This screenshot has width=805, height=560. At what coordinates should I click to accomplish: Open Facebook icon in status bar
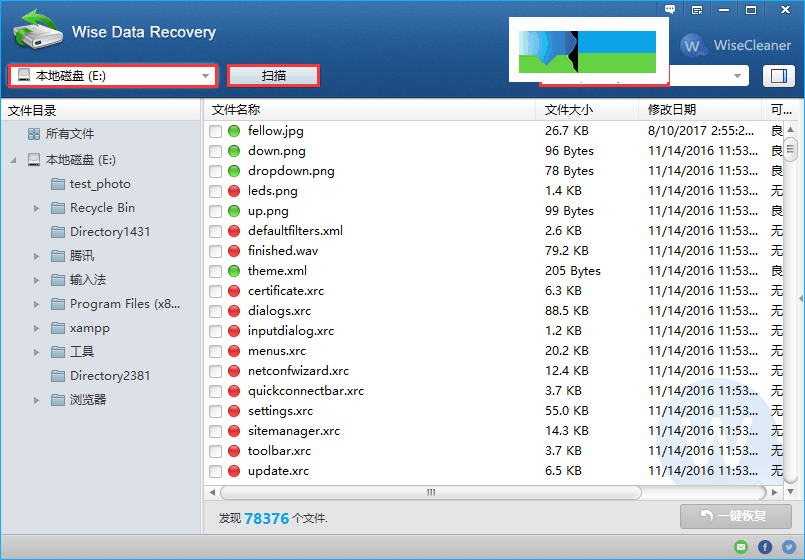pos(765,547)
